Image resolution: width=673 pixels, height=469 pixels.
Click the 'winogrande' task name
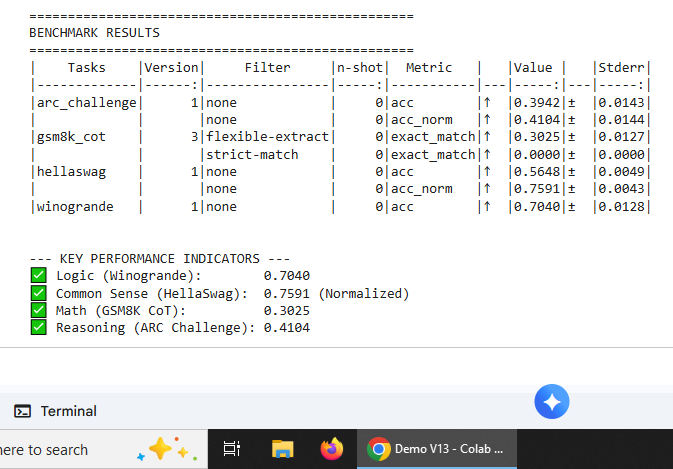[75, 206]
